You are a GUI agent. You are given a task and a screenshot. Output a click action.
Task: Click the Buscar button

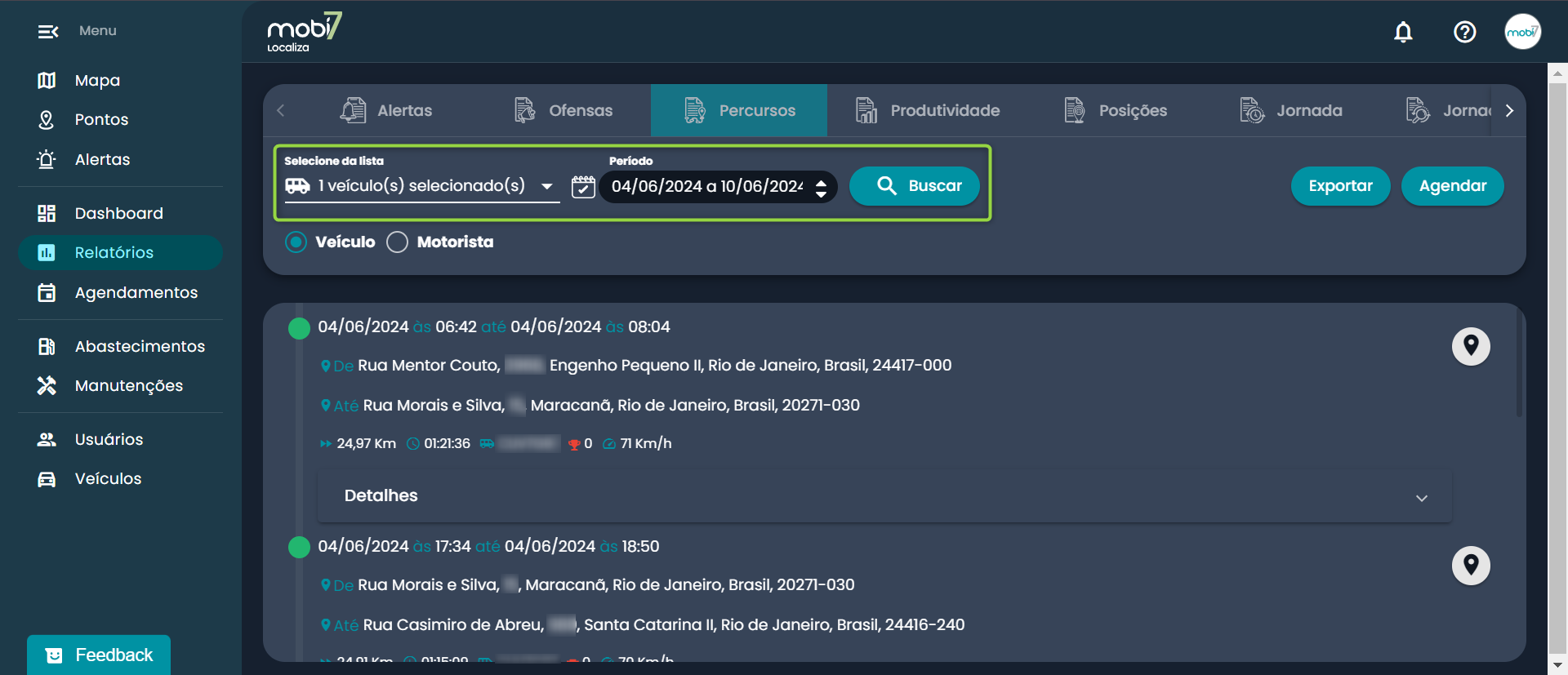(x=914, y=186)
